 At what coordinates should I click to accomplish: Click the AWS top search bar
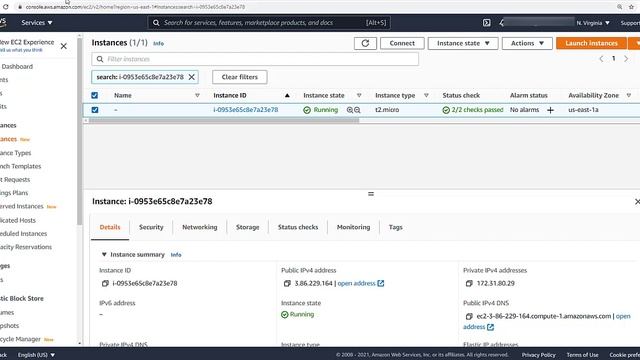[x=269, y=23]
